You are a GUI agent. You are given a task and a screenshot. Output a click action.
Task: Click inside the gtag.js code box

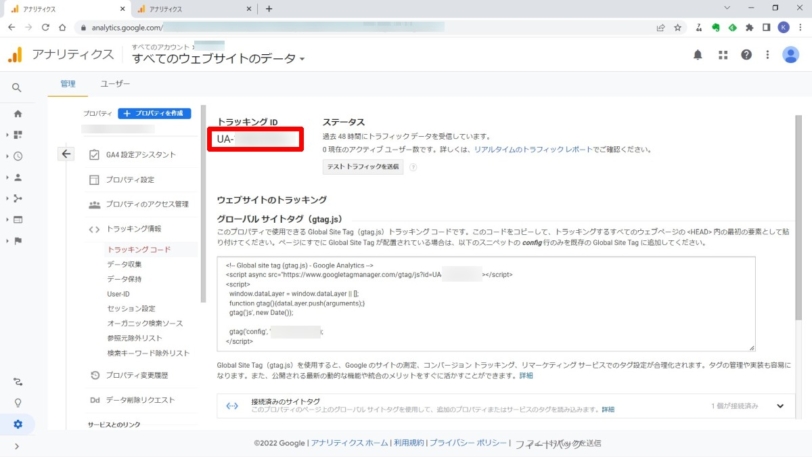pos(486,304)
